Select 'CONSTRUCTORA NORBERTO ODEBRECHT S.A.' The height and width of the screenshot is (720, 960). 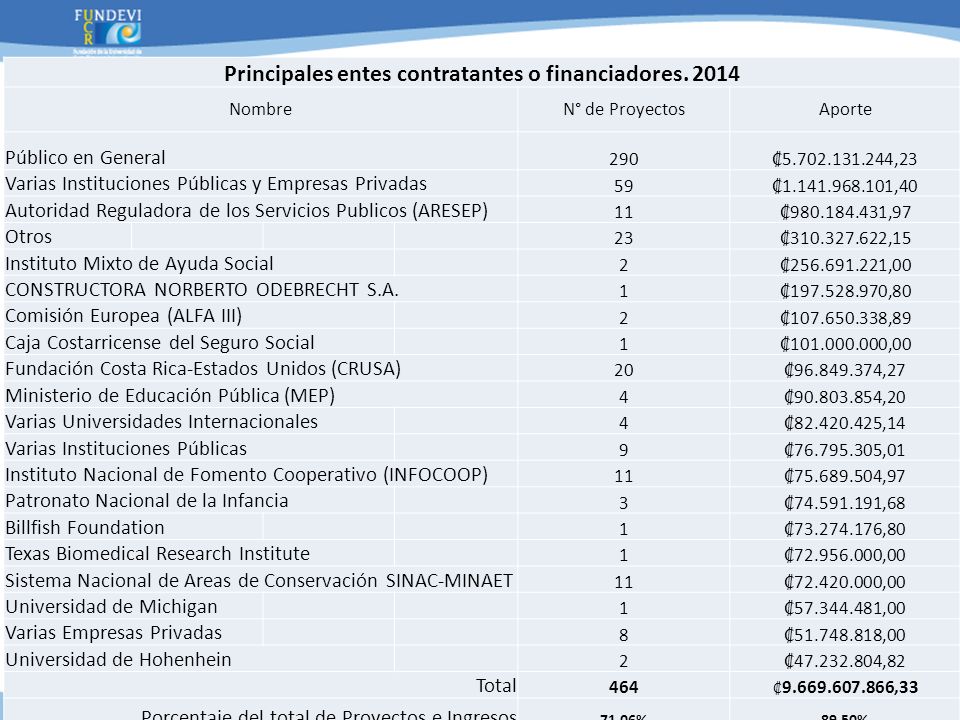[x=201, y=290]
